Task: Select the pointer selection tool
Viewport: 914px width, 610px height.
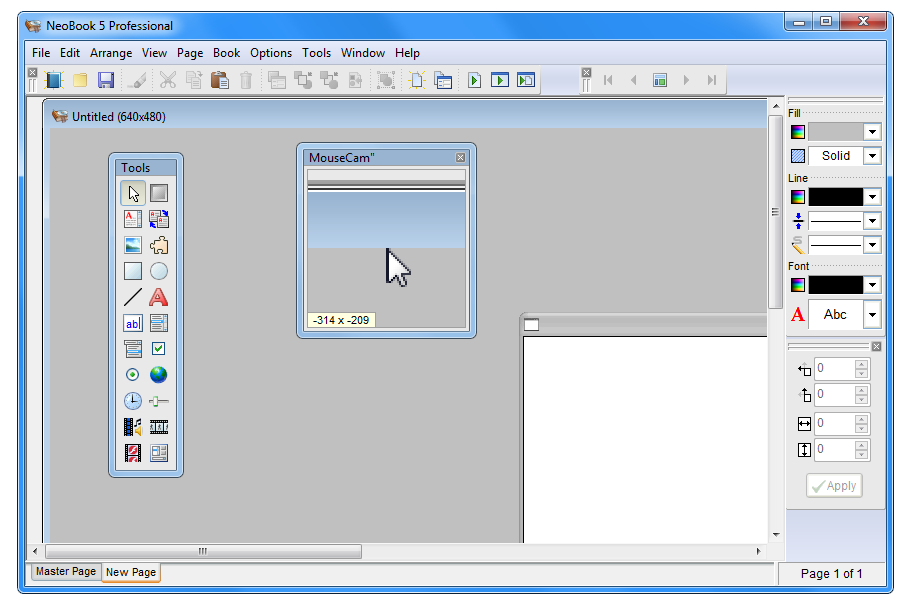Action: pyautogui.click(x=133, y=193)
